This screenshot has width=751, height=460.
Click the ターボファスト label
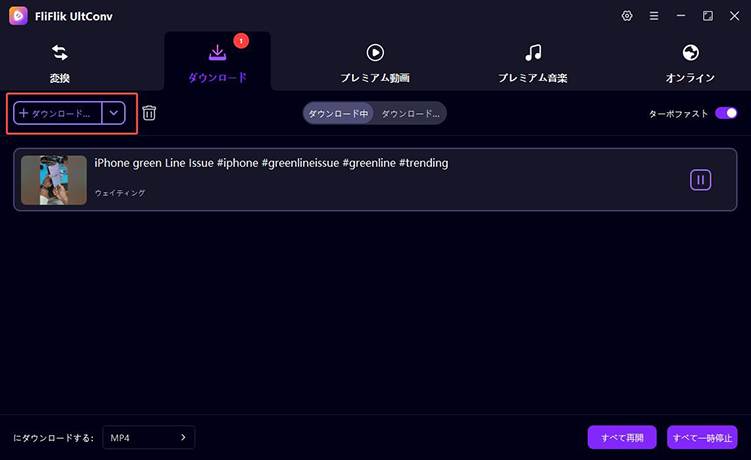click(x=678, y=114)
